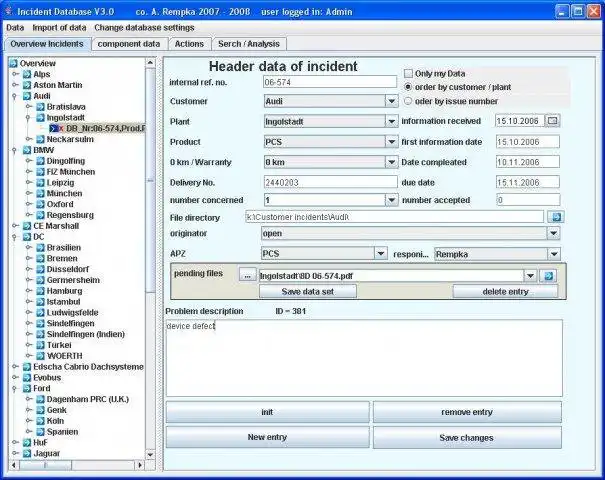Click the init button
The height and width of the screenshot is (480, 605).
(267, 412)
